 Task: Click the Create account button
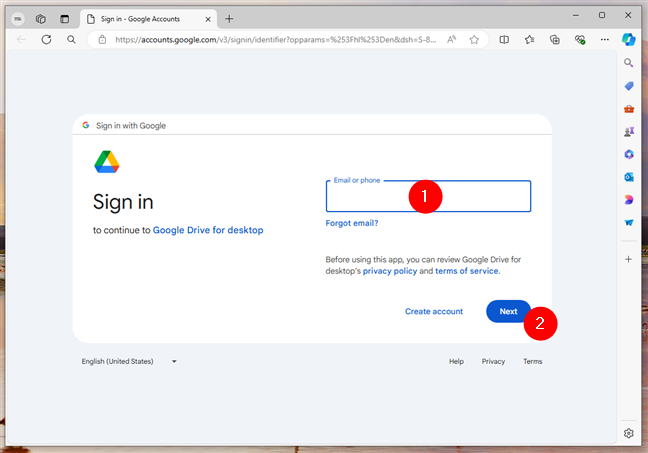434,312
